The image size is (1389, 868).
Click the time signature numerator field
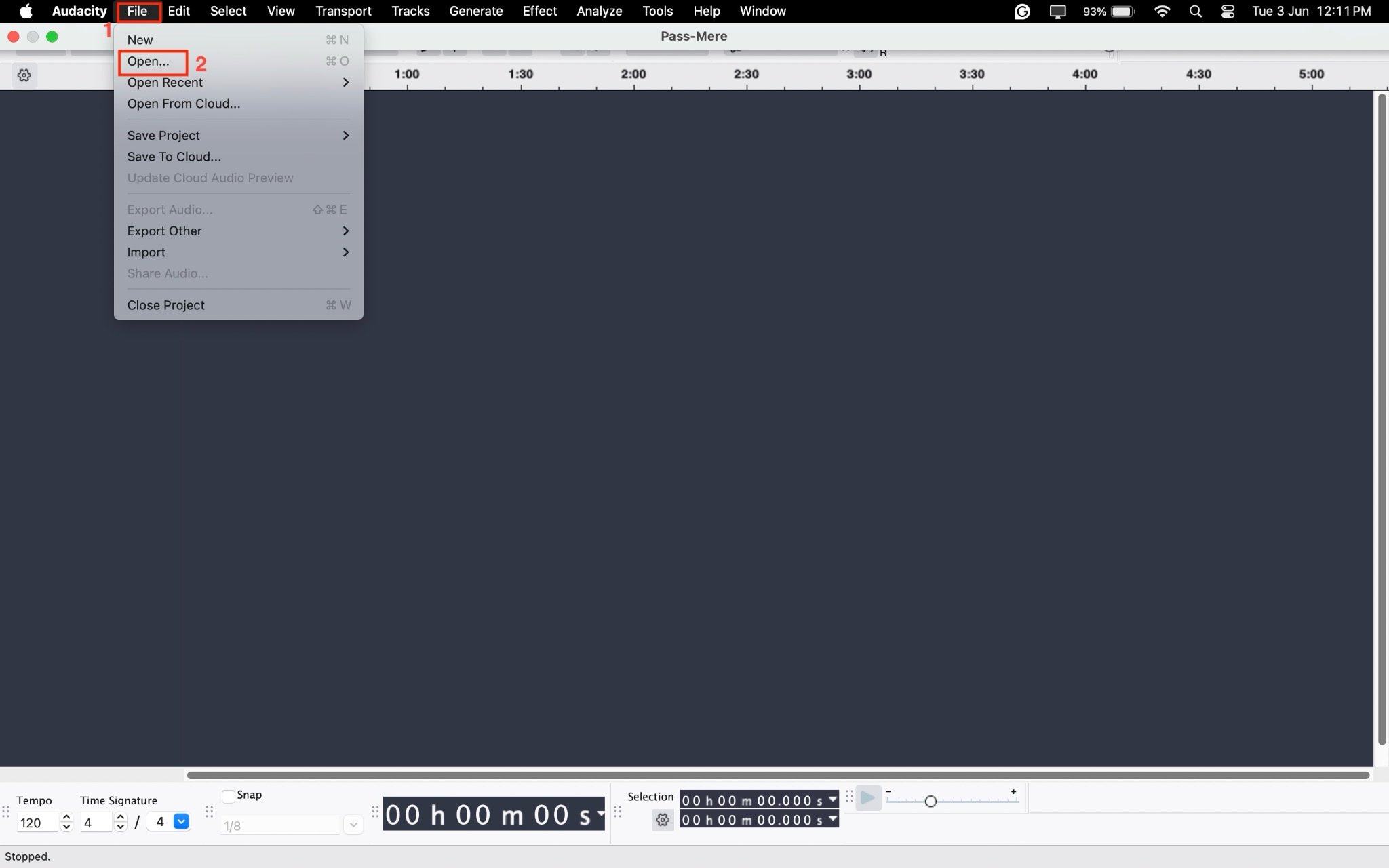pos(96,823)
